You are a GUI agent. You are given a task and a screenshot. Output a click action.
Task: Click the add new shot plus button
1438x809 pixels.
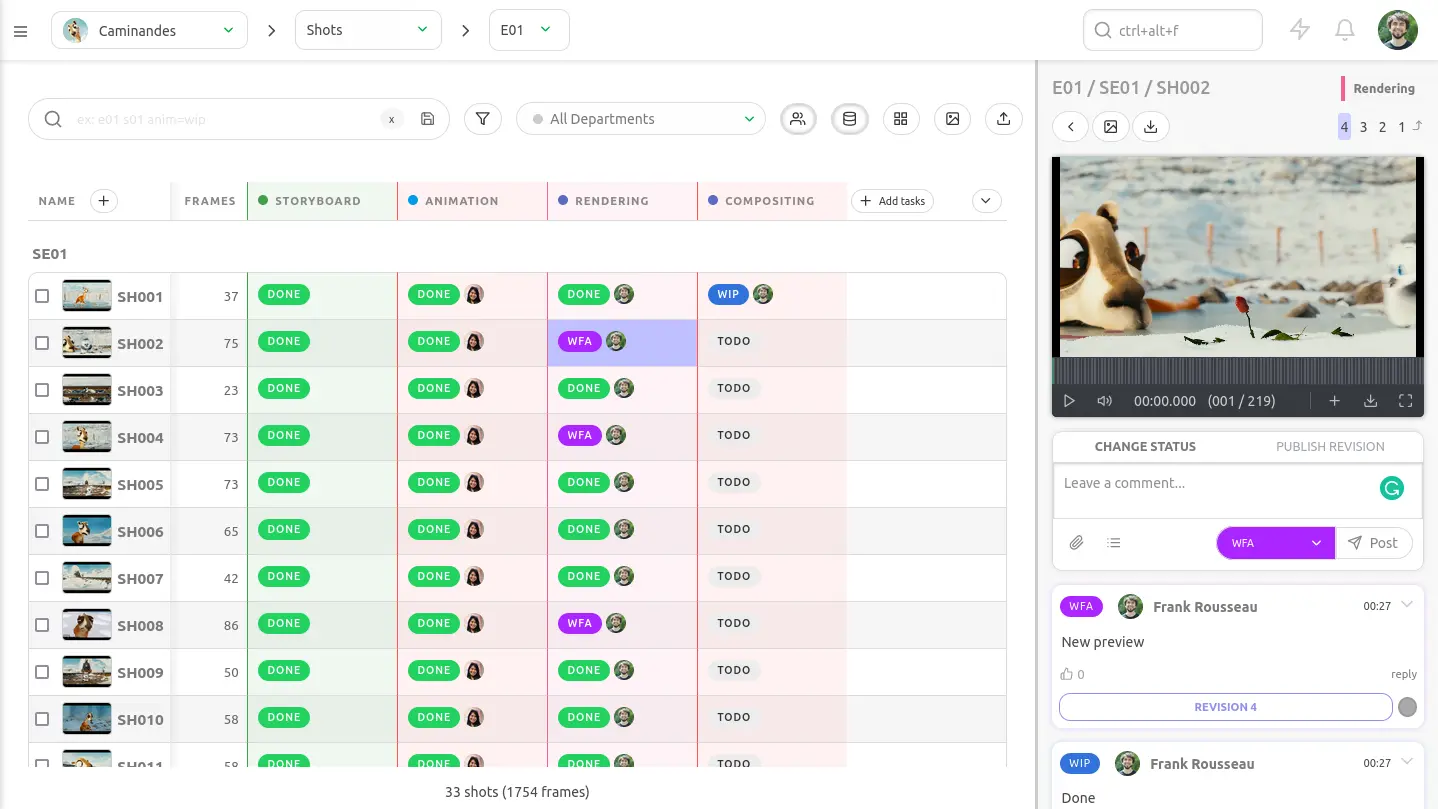[x=103, y=201]
